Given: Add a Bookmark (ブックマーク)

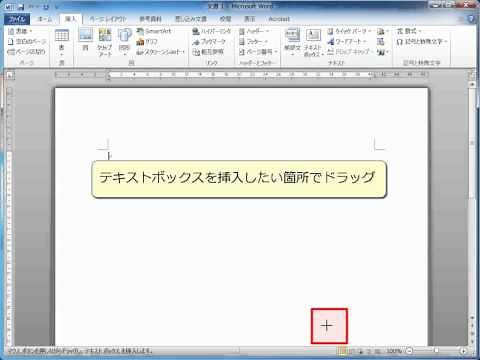Looking at the screenshot, I should [x=209, y=41].
